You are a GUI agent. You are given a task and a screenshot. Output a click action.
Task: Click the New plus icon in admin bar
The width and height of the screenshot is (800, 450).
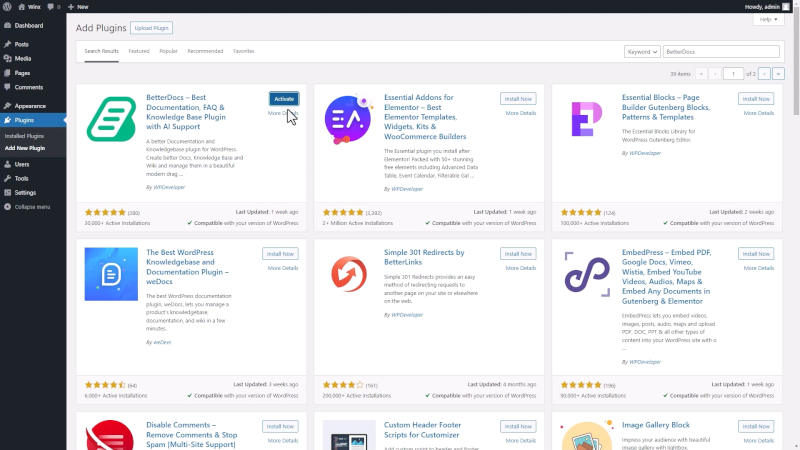pyautogui.click(x=71, y=7)
